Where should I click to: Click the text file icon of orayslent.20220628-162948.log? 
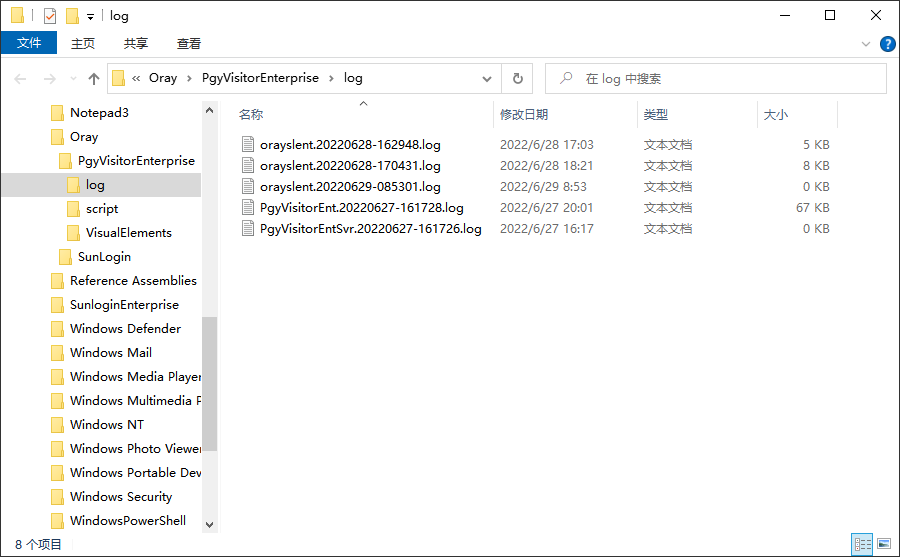point(248,145)
